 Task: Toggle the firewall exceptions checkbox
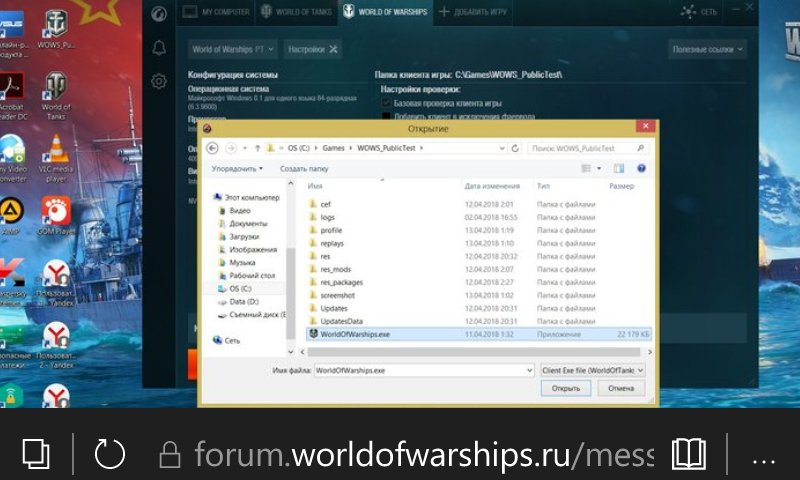pyautogui.click(x=386, y=116)
